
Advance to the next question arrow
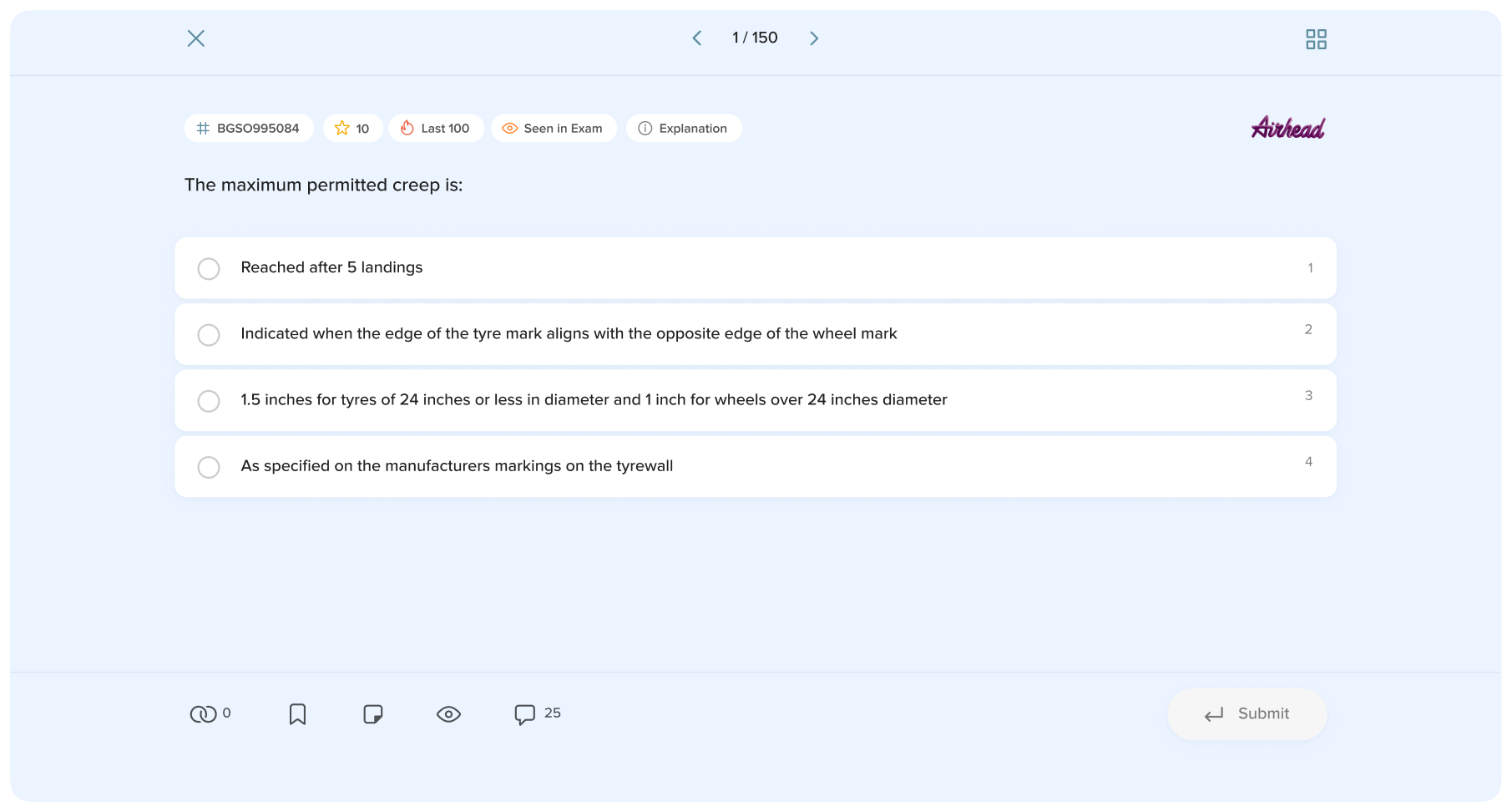pos(814,38)
